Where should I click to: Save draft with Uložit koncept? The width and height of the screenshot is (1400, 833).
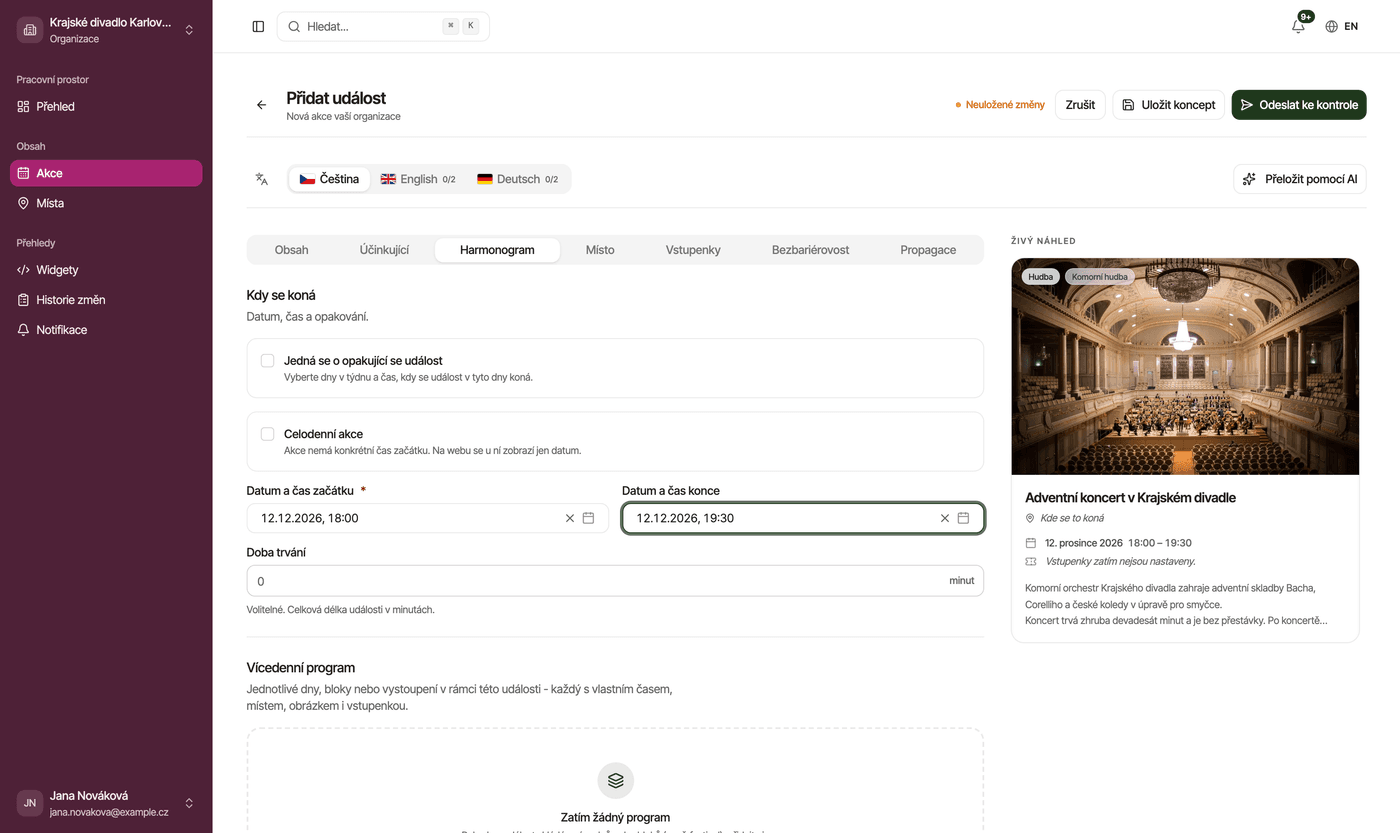[1169, 105]
